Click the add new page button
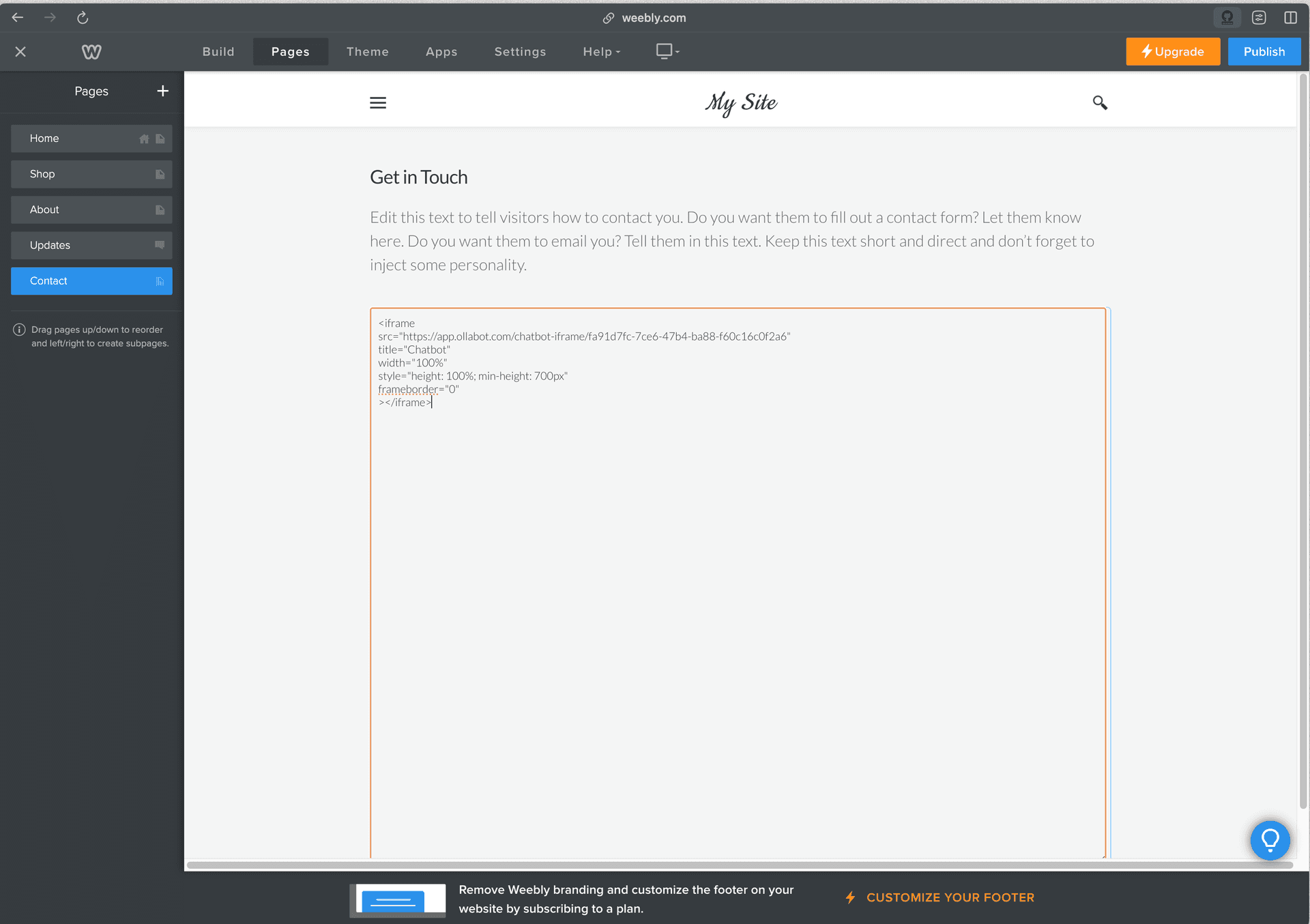 coord(162,91)
